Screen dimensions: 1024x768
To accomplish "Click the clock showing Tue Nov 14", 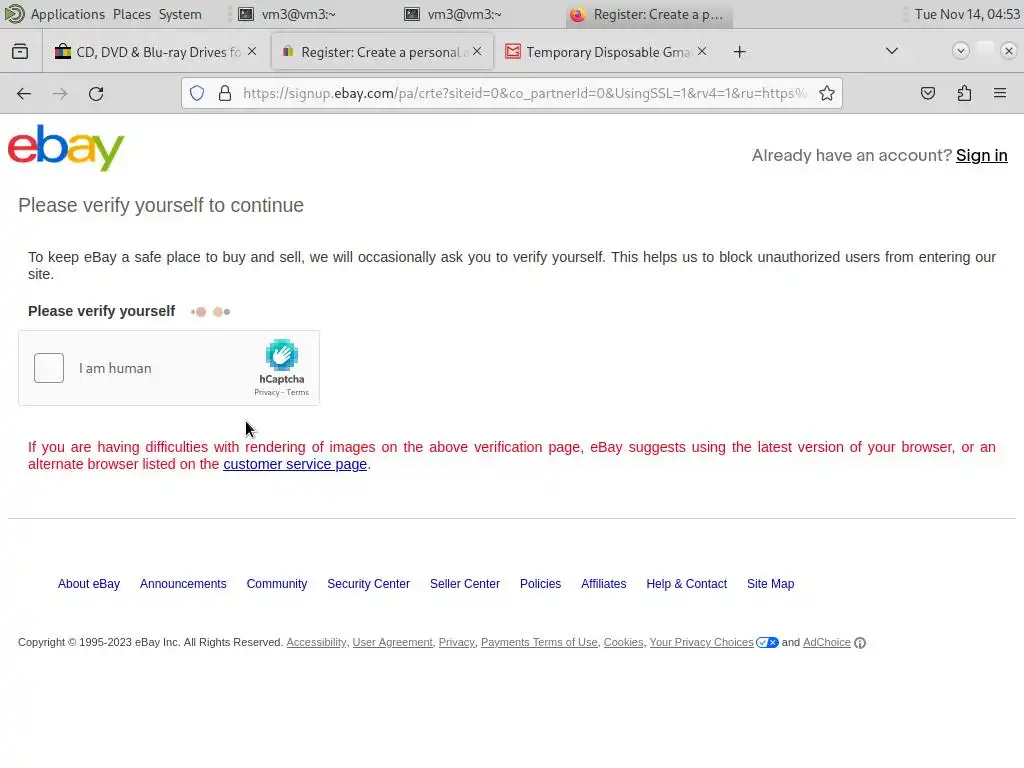I will (967, 14).
